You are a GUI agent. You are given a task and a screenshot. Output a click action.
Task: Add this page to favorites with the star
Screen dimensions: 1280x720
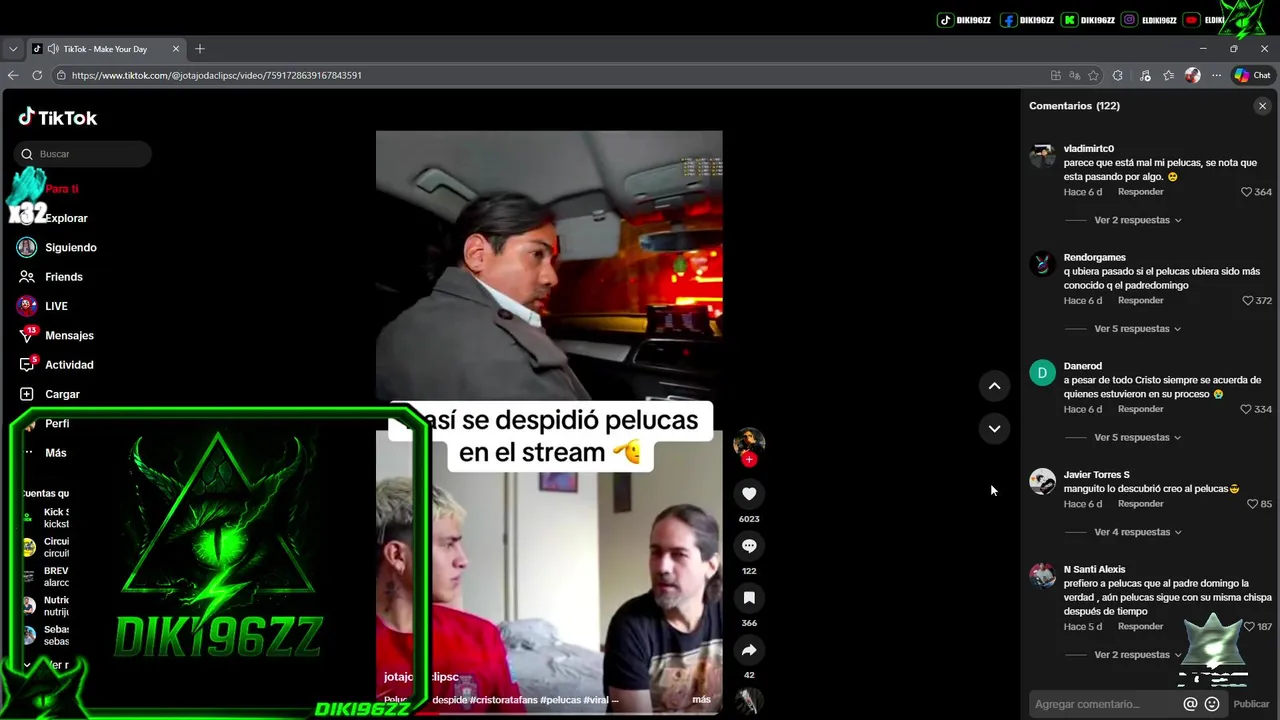pyautogui.click(x=1093, y=75)
